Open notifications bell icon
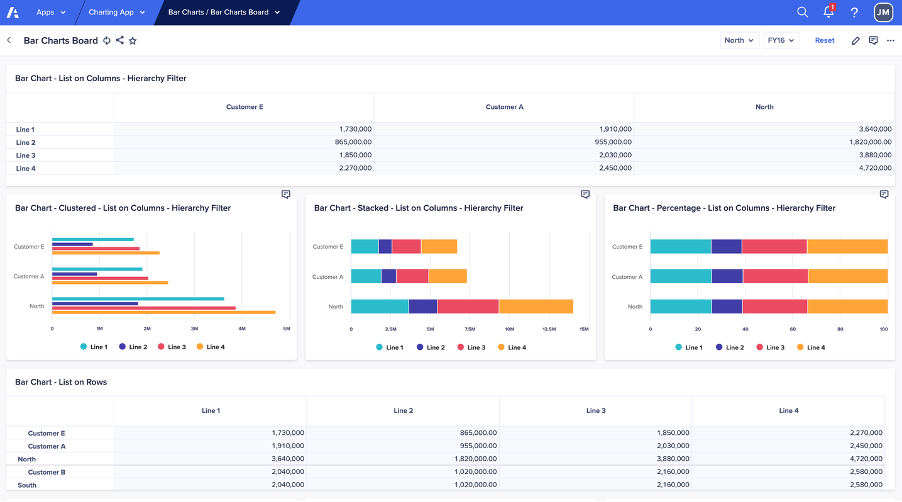This screenshot has width=902, height=502. pyautogui.click(x=828, y=12)
